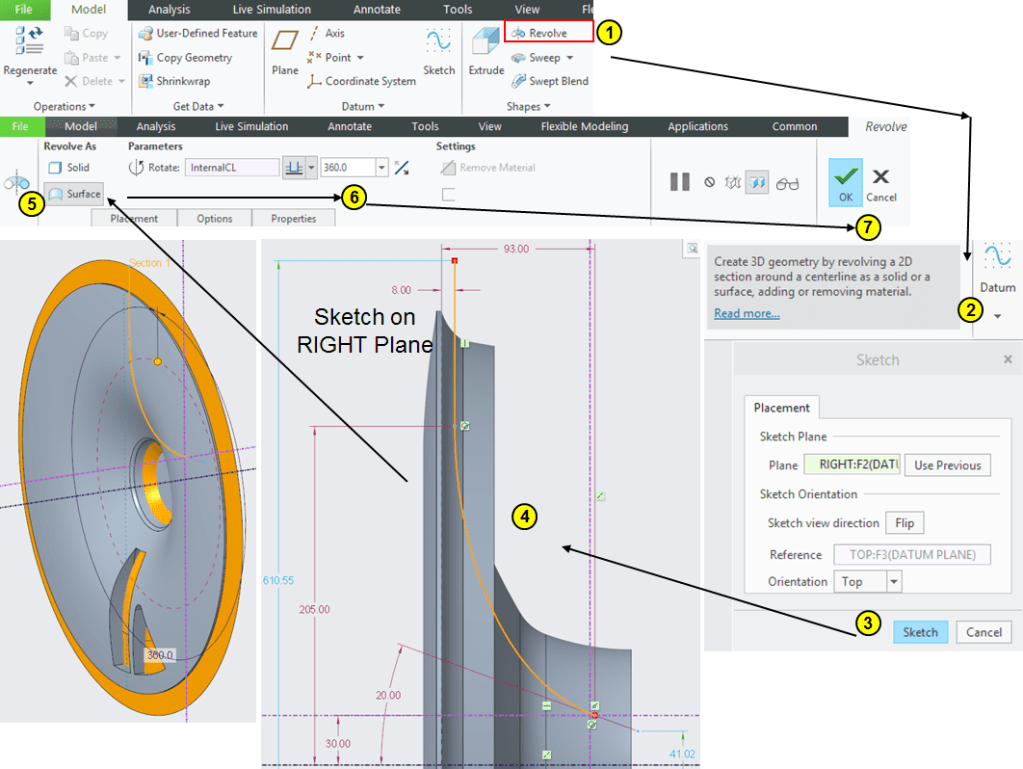Viewport: 1023px width, 769px height.
Task: Check the box under Remove Material
Action: 448,194
